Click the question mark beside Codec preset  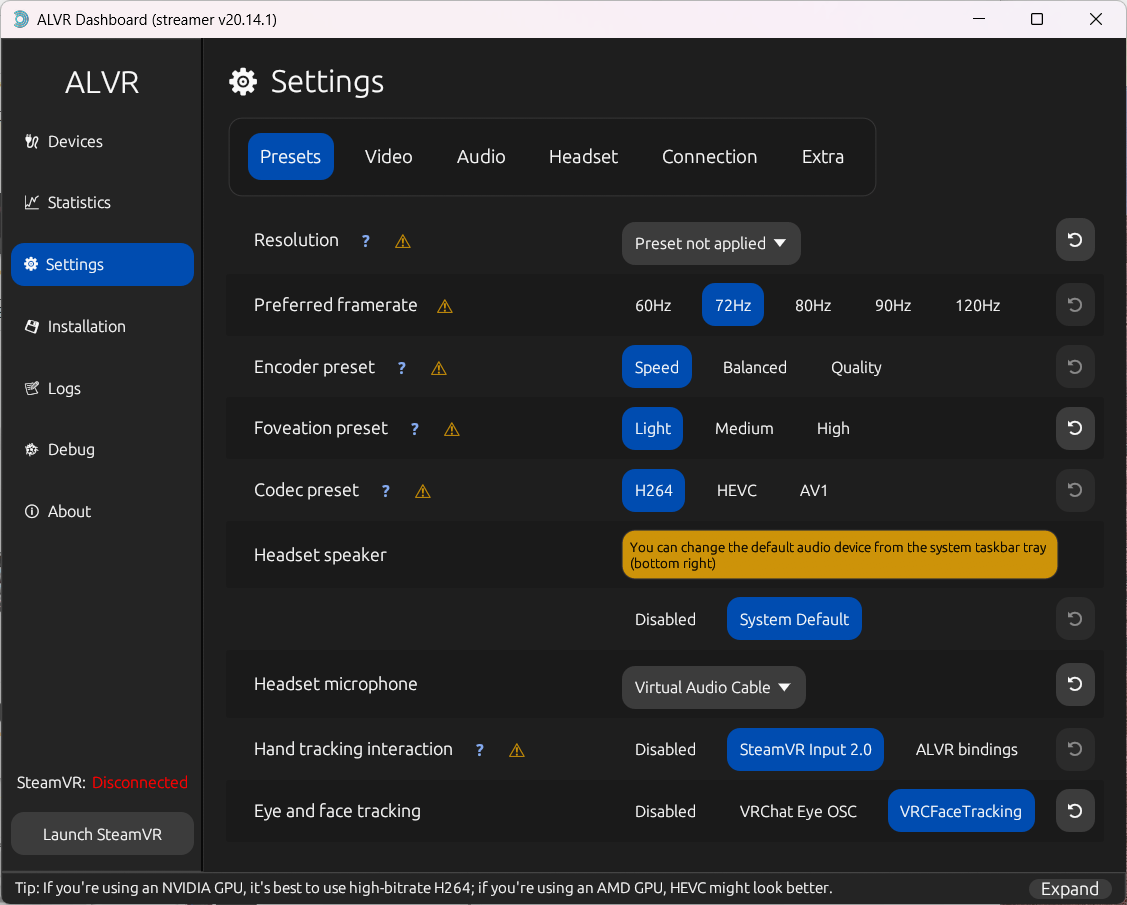tap(386, 491)
